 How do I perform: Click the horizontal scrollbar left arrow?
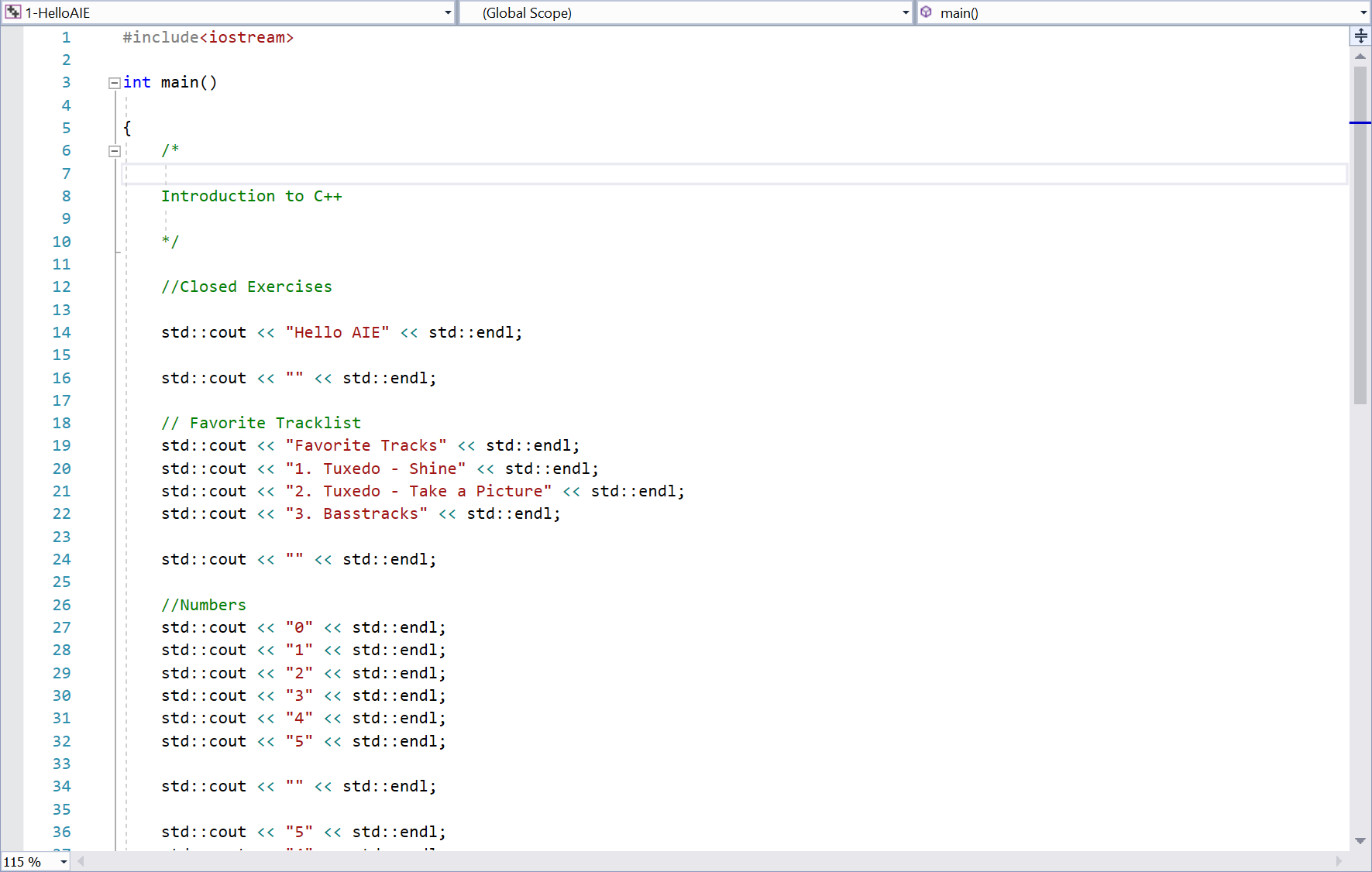pyautogui.click(x=81, y=861)
